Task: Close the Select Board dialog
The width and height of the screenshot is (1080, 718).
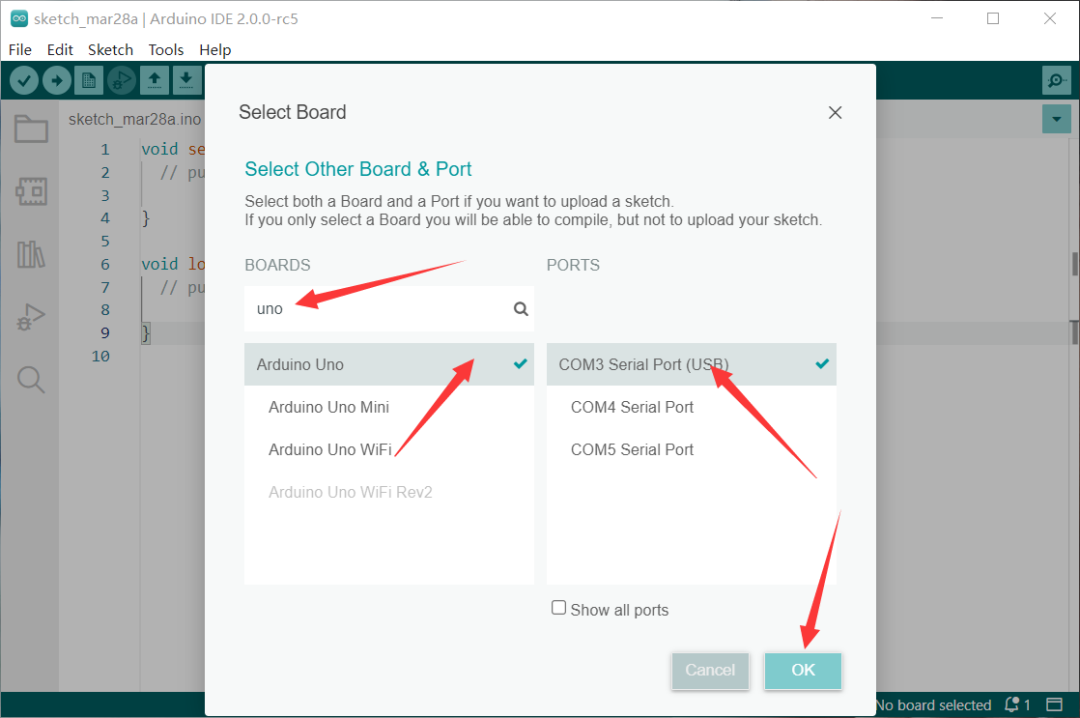Action: click(835, 112)
